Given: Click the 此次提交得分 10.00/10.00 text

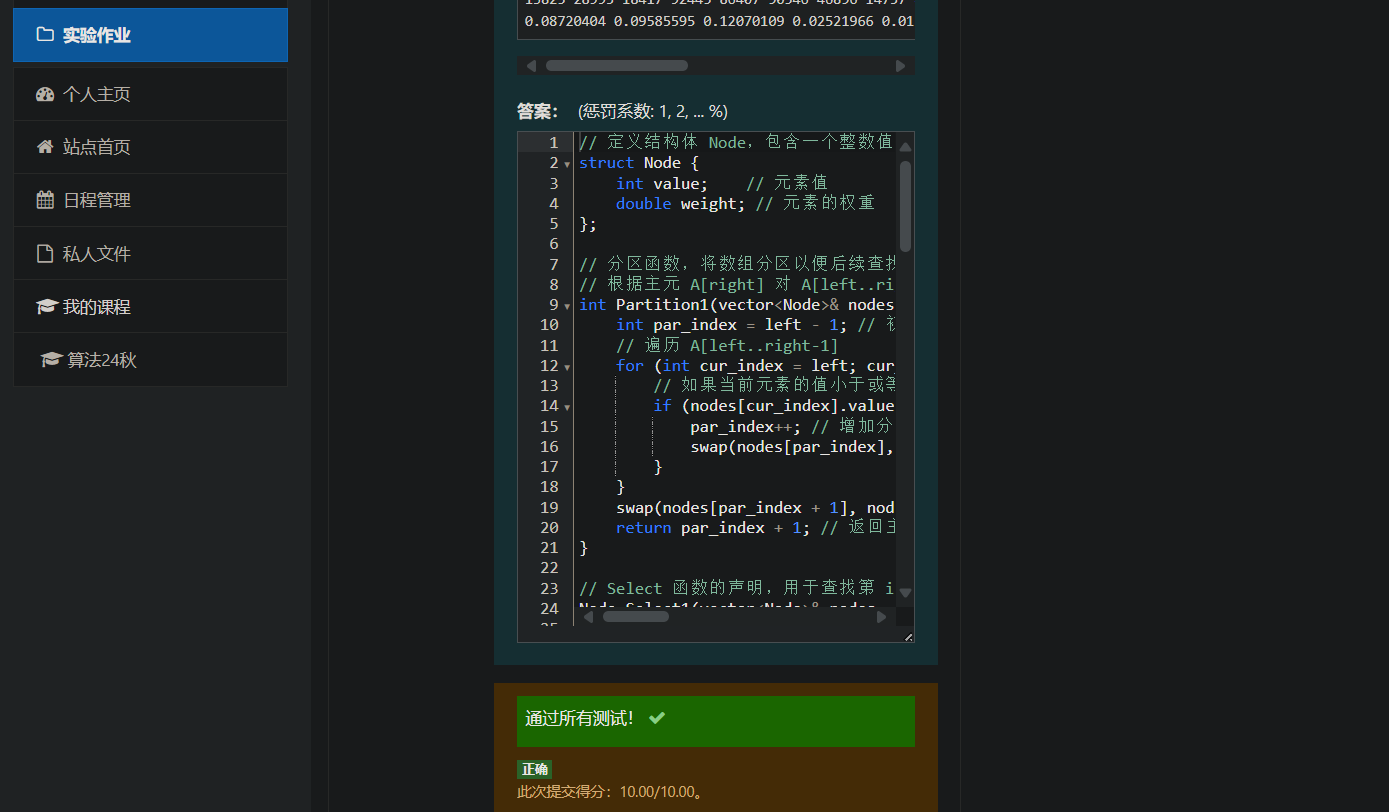Looking at the screenshot, I should click(610, 792).
